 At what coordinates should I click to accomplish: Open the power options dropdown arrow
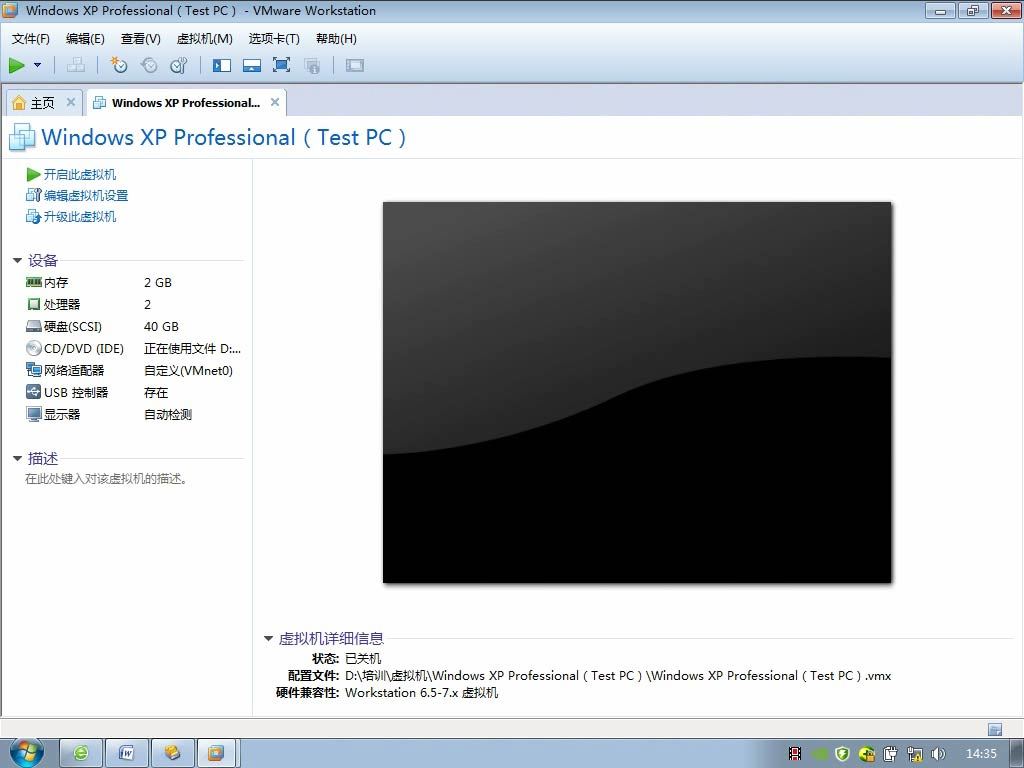(37, 65)
